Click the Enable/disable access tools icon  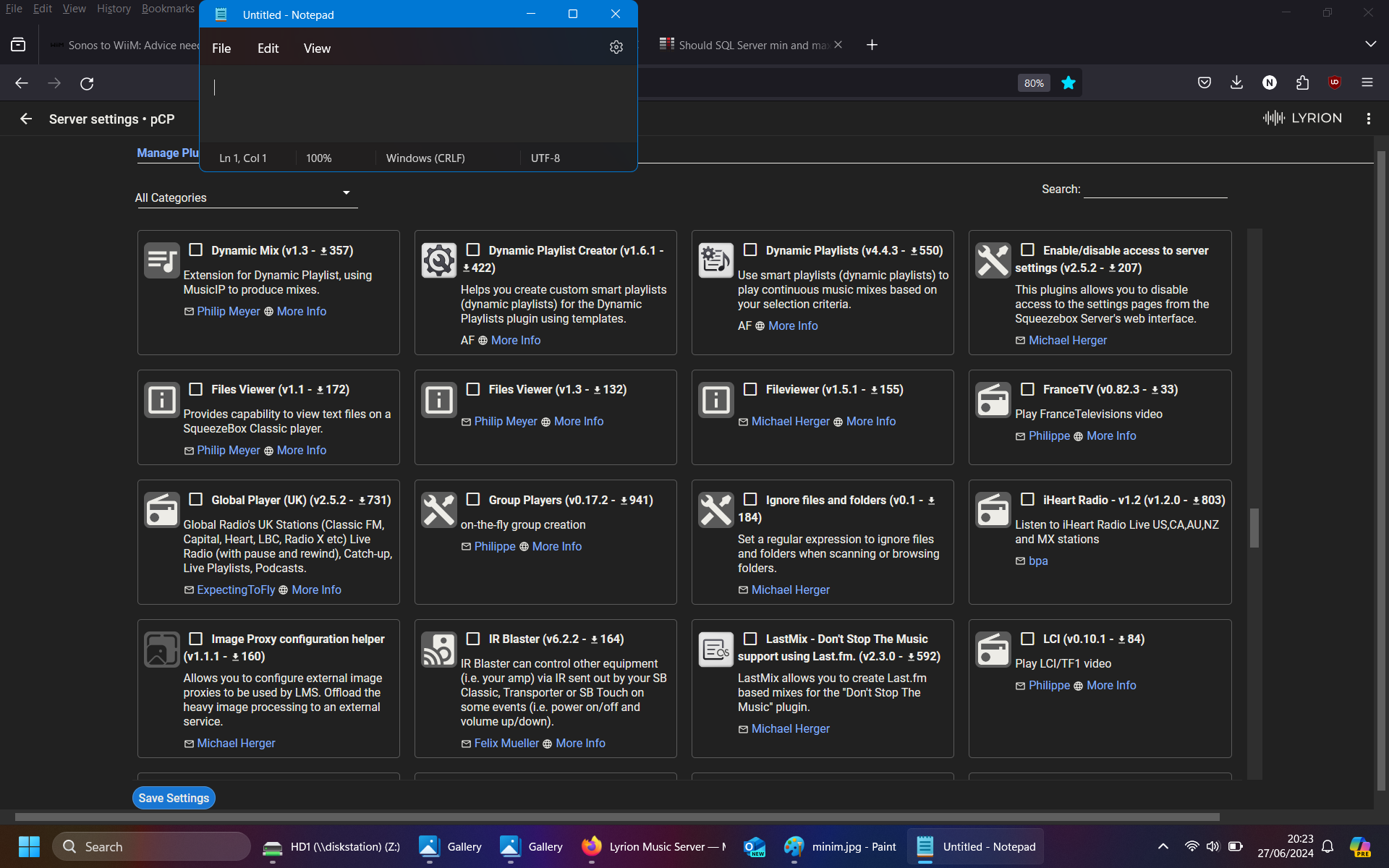[x=993, y=260]
